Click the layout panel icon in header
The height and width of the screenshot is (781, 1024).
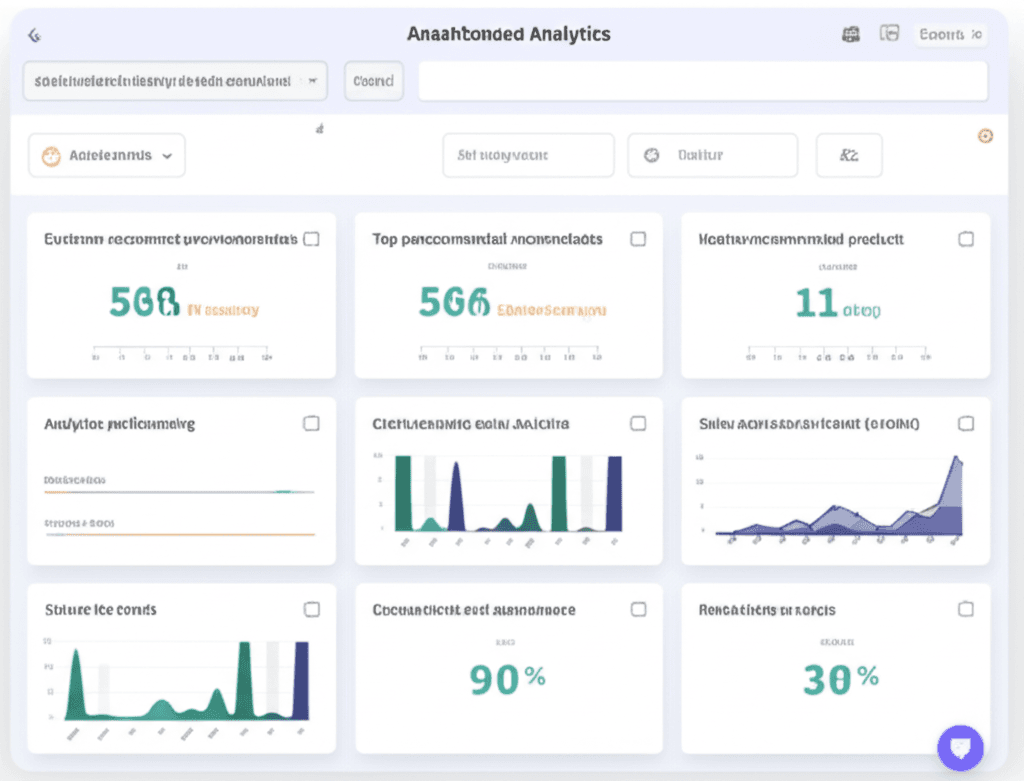[889, 33]
